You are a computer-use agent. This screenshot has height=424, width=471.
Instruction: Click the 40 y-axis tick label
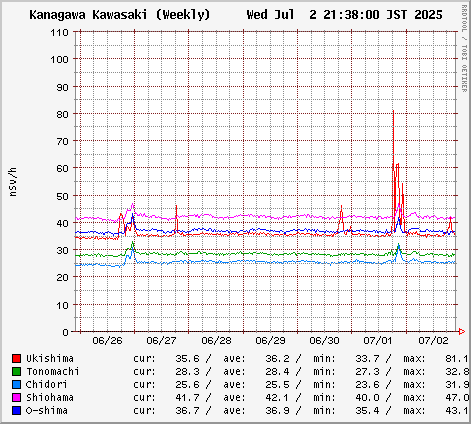[x=62, y=223]
